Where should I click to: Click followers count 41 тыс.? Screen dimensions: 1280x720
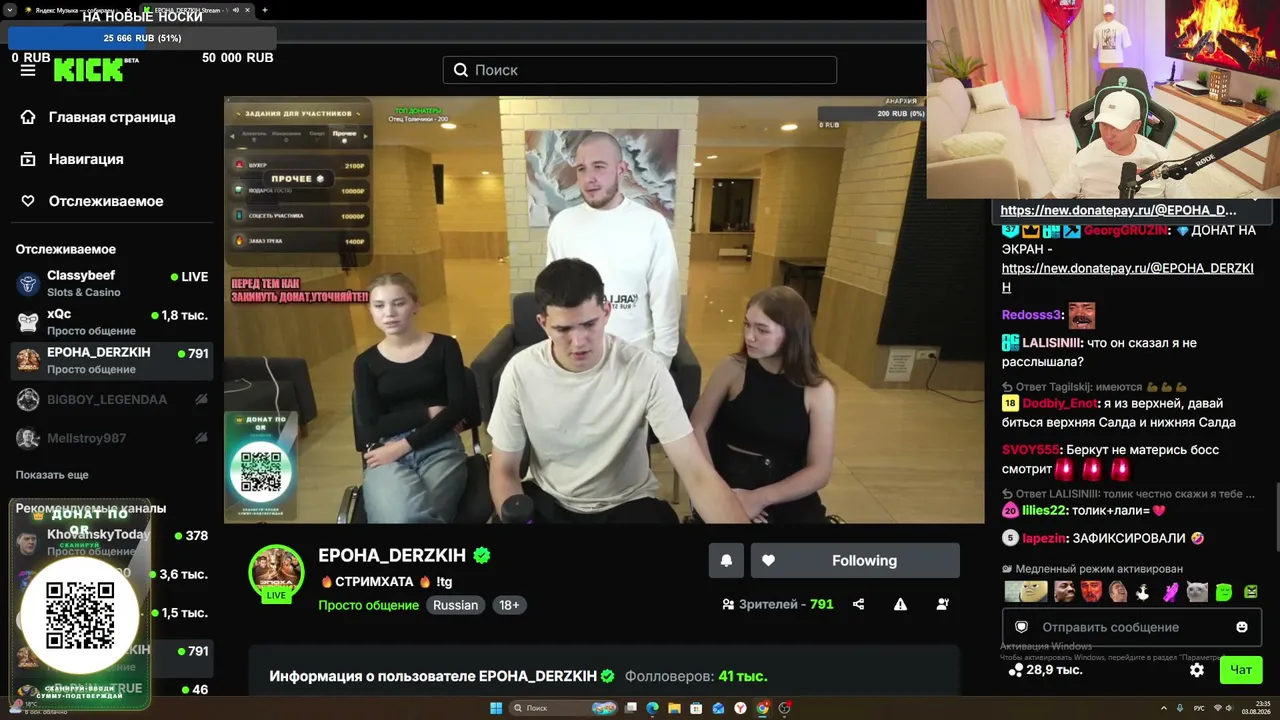click(743, 676)
